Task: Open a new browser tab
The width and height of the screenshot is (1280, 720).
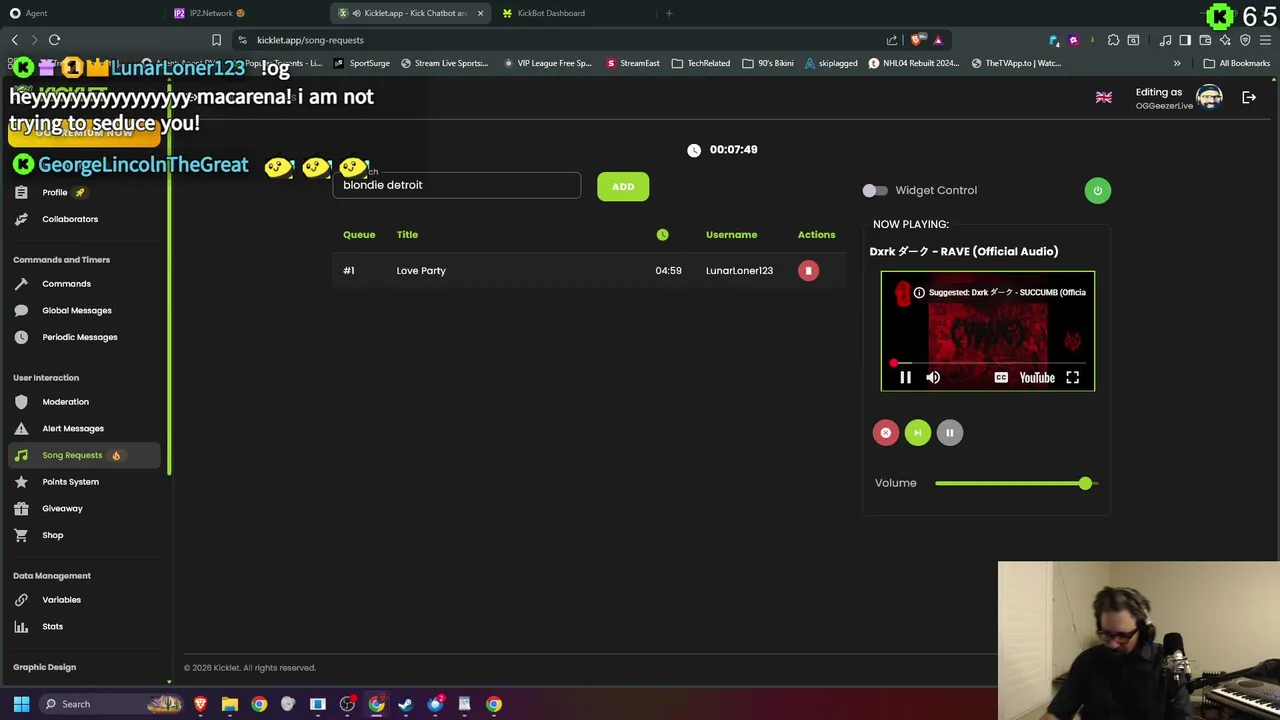Action: (669, 13)
